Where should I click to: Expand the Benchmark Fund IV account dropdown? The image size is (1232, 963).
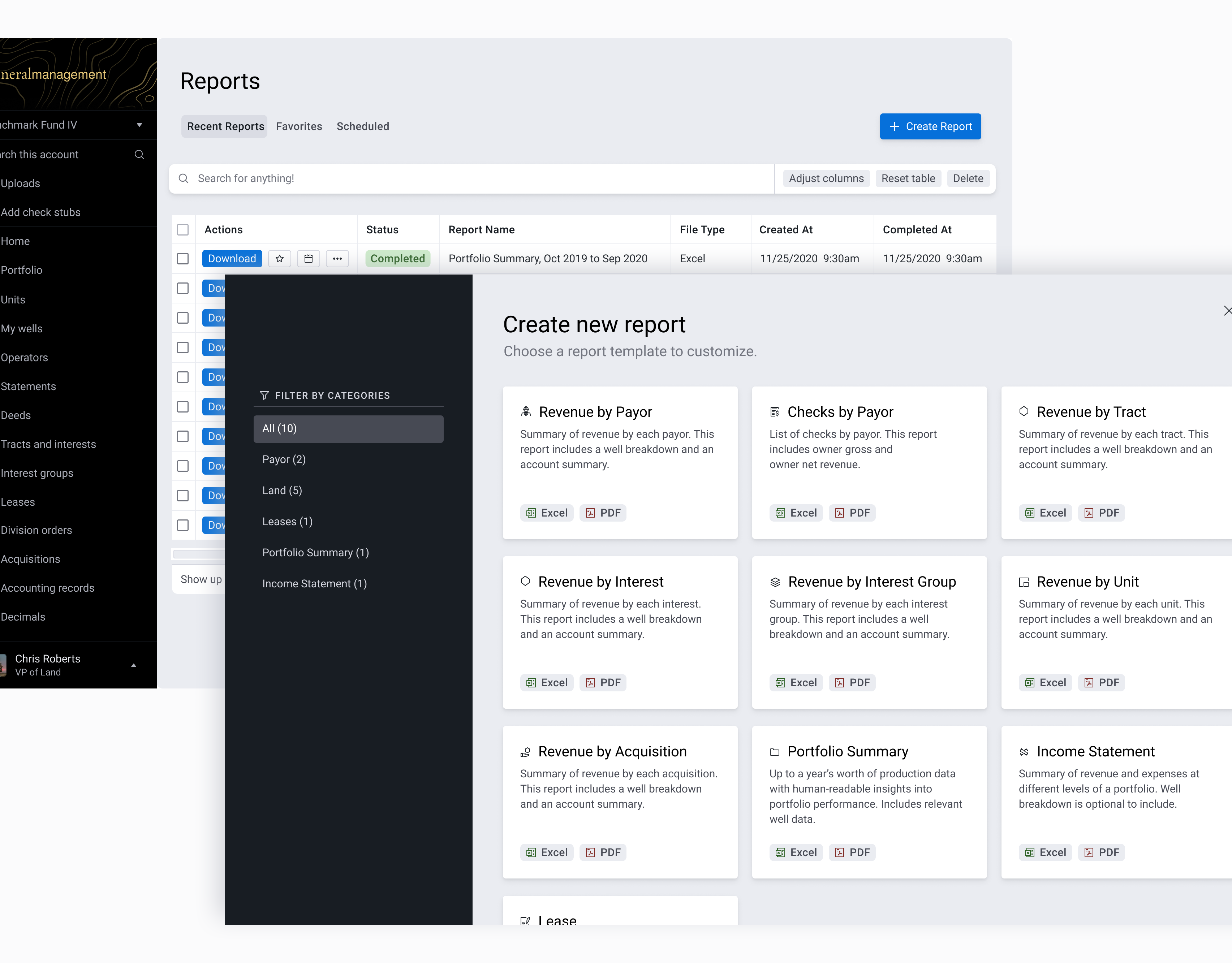(139, 125)
